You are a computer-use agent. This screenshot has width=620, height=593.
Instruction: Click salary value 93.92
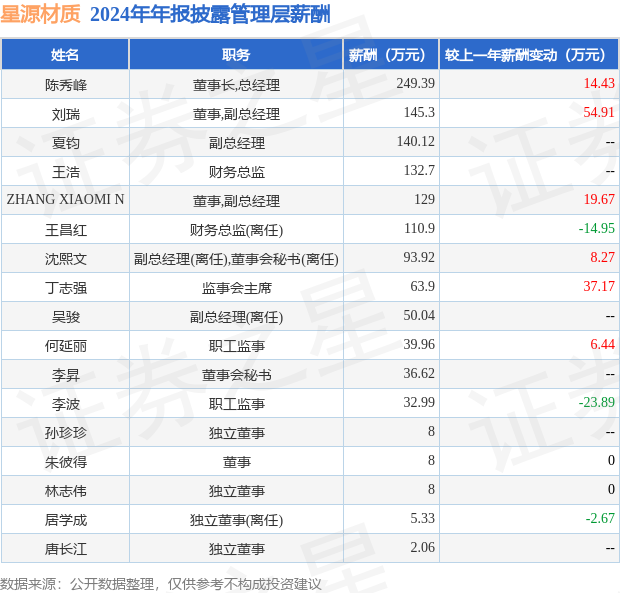[x=419, y=257]
